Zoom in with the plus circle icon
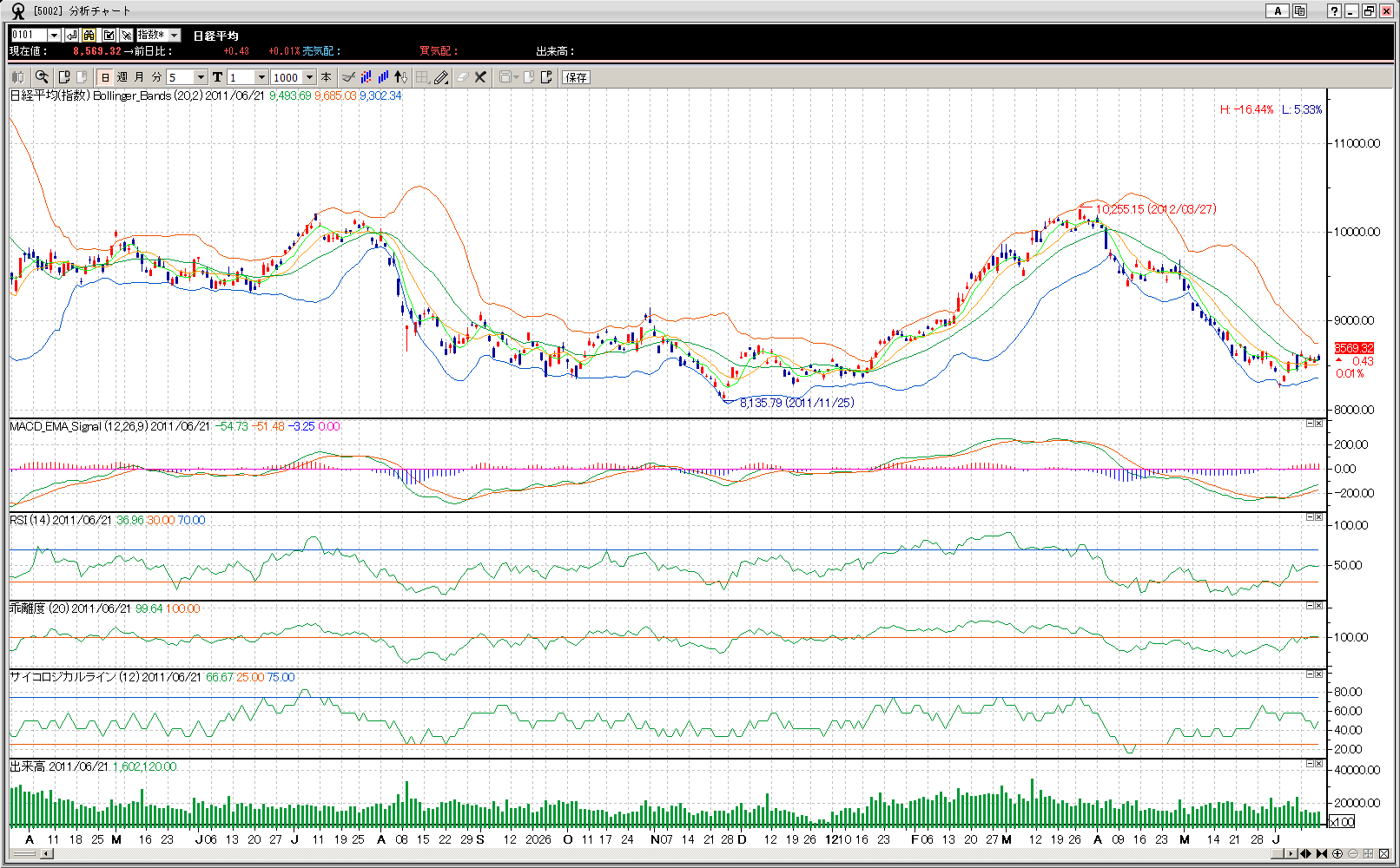The image size is (1400, 868). (1337, 853)
